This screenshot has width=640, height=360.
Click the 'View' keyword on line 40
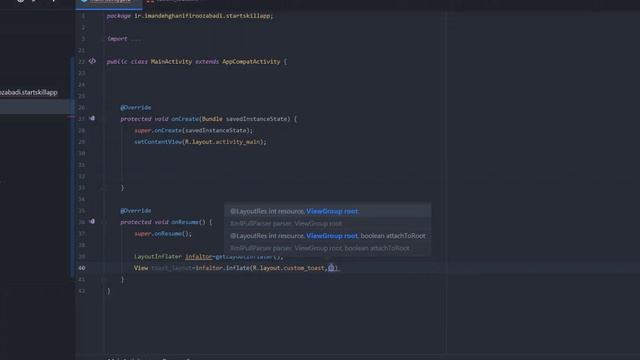[141, 268]
